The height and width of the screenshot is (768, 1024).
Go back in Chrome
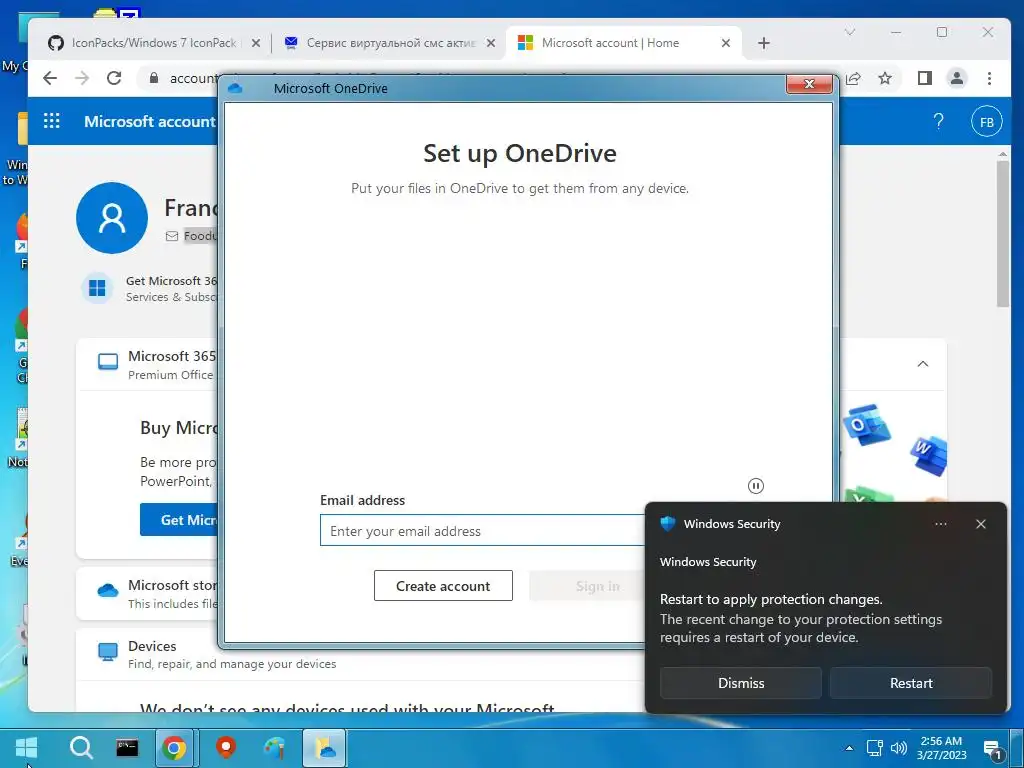pos(50,78)
